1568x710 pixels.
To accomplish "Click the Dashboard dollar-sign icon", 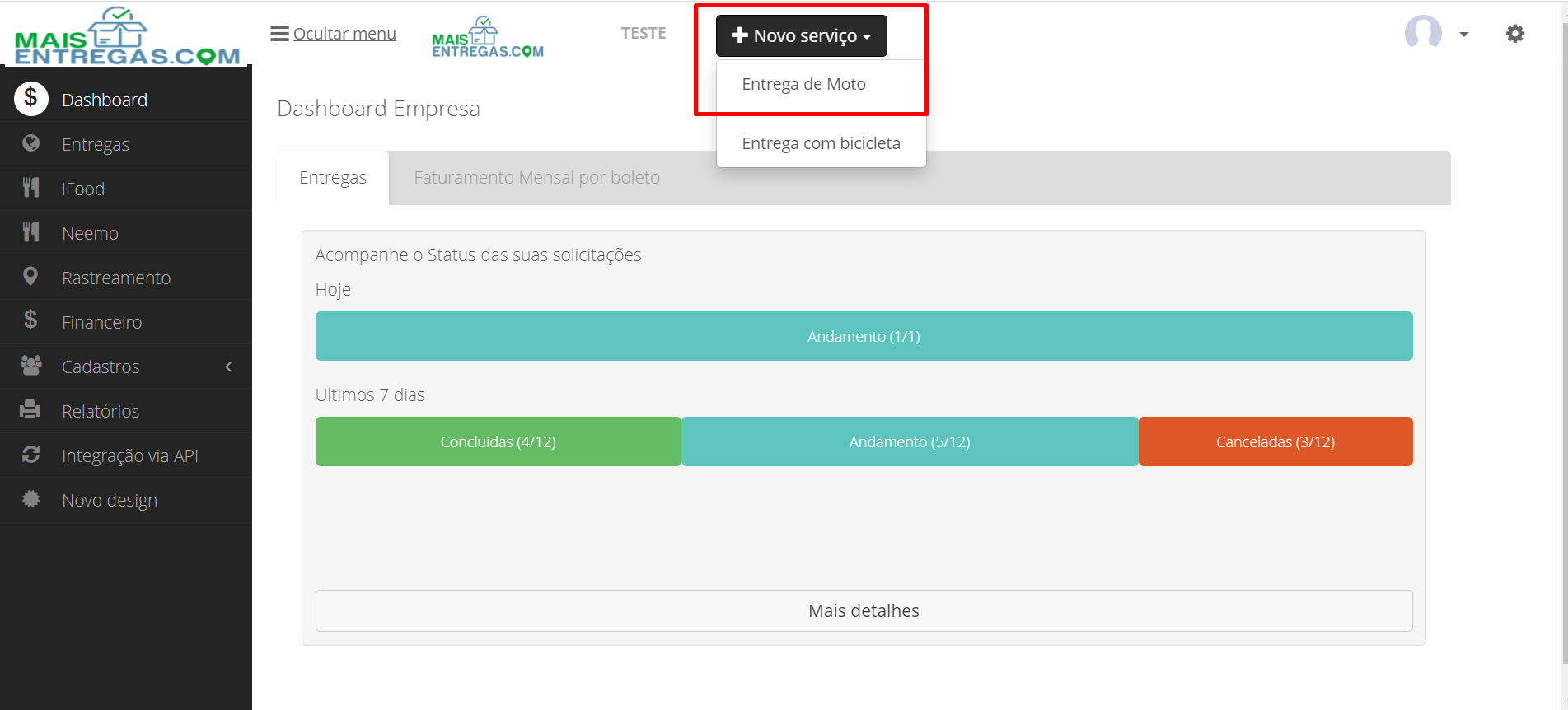I will 30,99.
